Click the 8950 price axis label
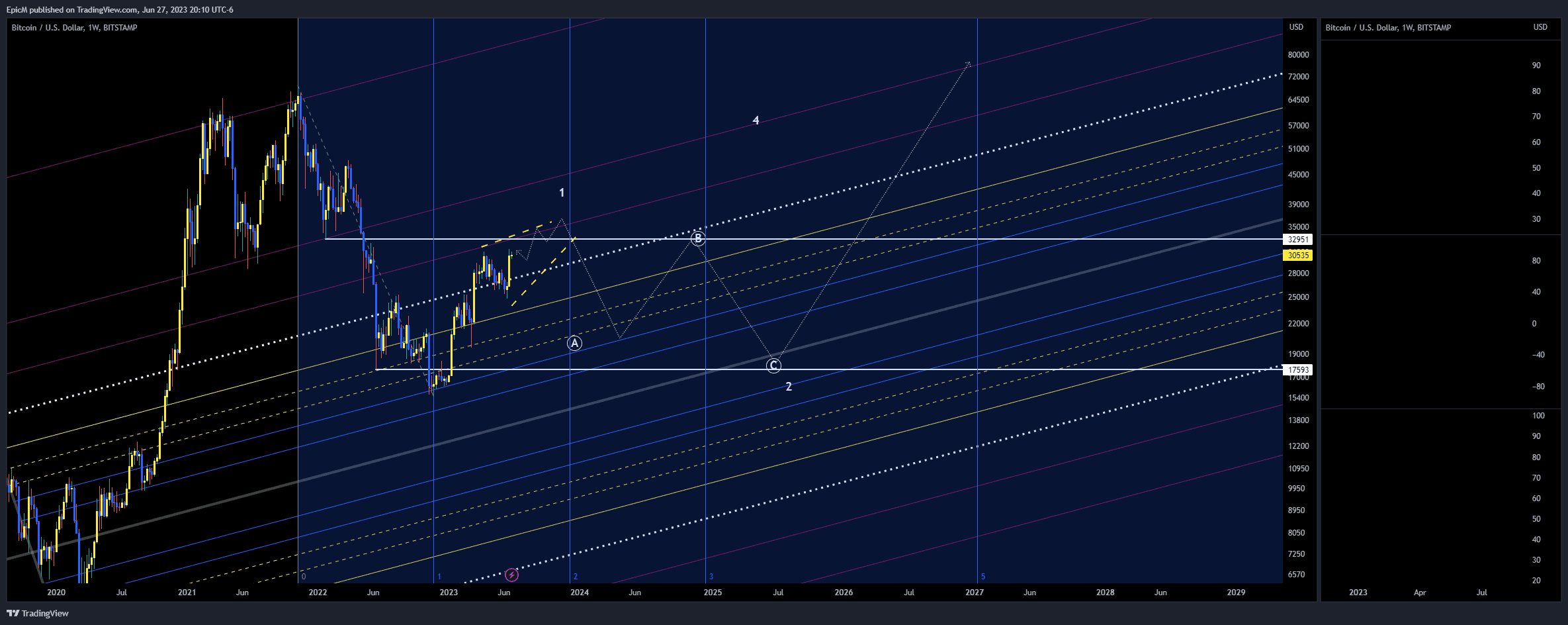The image size is (1568, 625). pos(1297,510)
